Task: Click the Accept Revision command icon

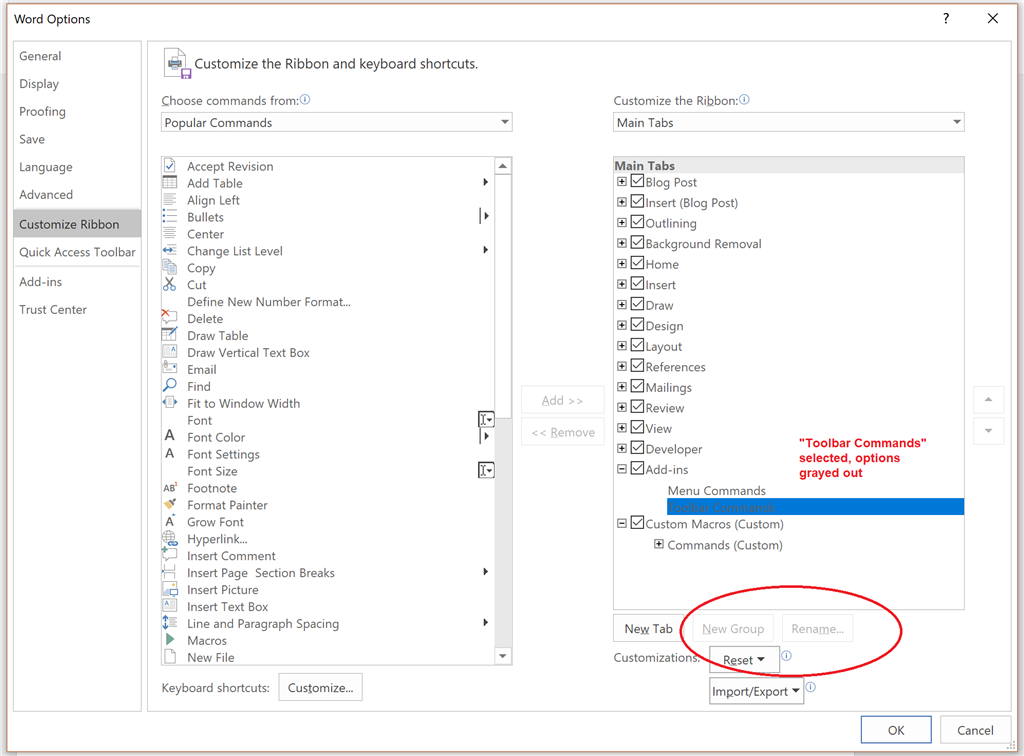Action: pos(170,165)
